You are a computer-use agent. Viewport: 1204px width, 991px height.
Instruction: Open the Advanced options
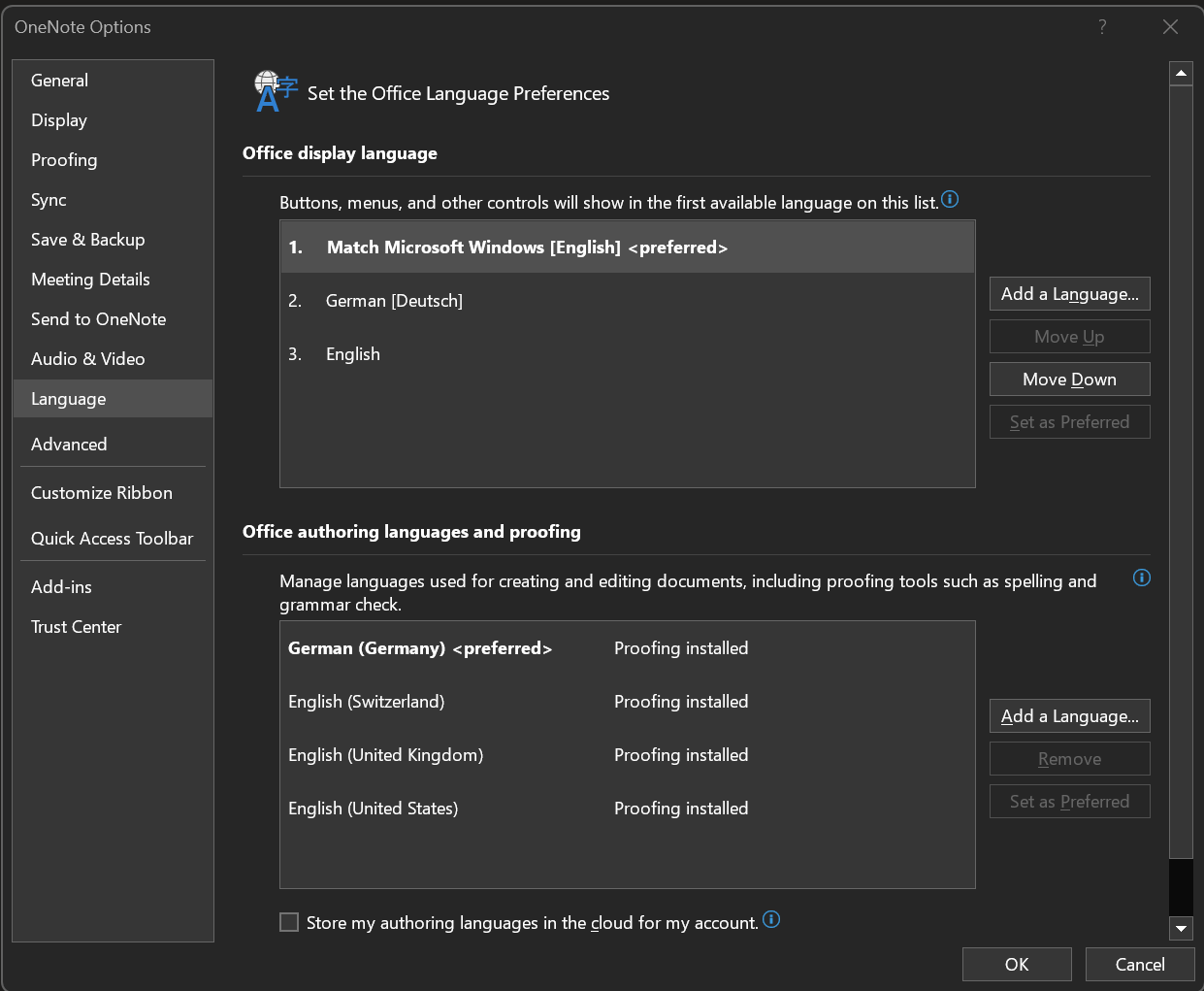tap(113, 445)
